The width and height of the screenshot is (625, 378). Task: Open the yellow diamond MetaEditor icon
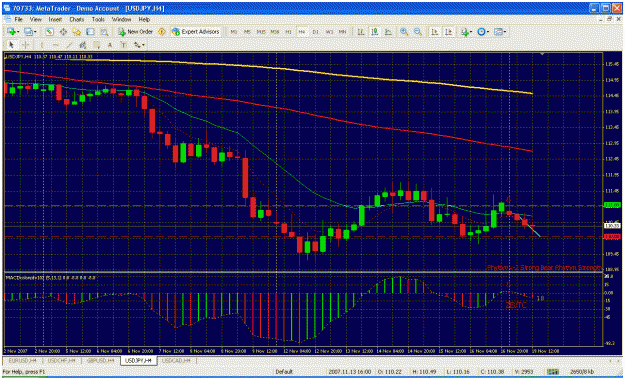coord(162,32)
